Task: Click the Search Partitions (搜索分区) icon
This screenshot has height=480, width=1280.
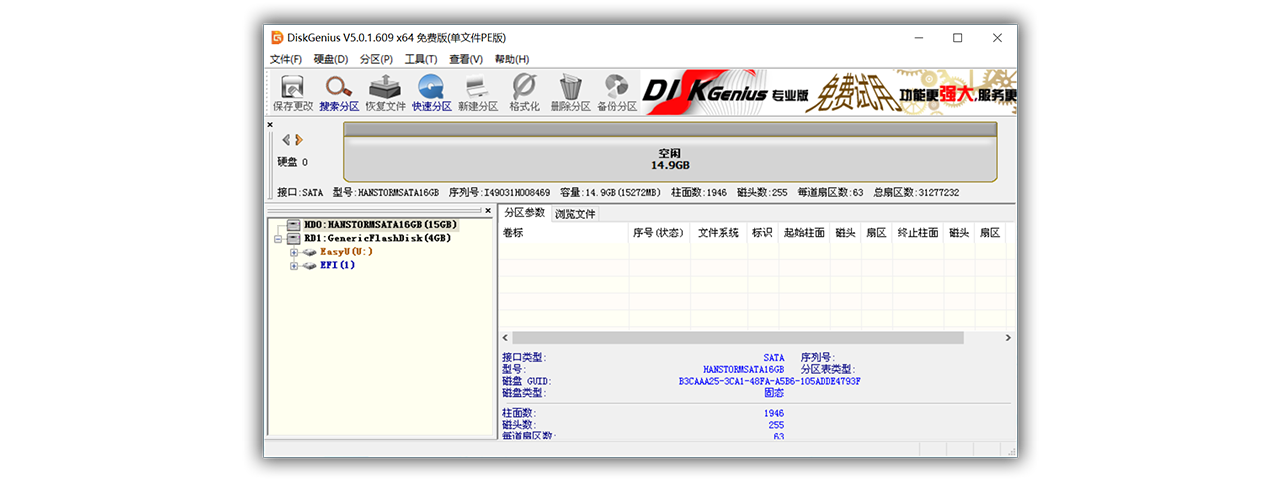Action: 339,92
